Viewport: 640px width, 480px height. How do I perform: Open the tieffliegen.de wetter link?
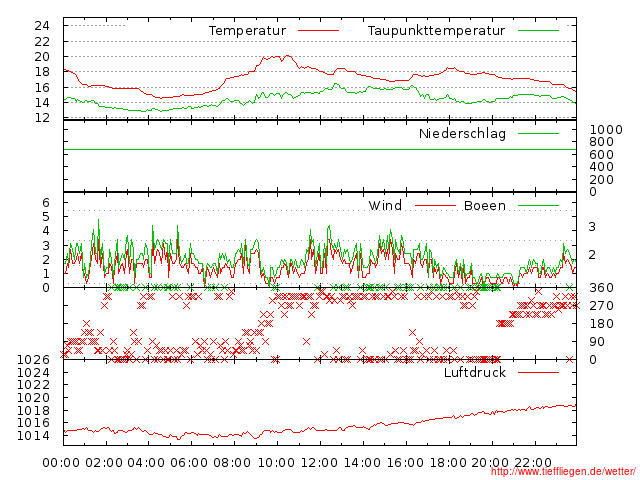[562, 472]
